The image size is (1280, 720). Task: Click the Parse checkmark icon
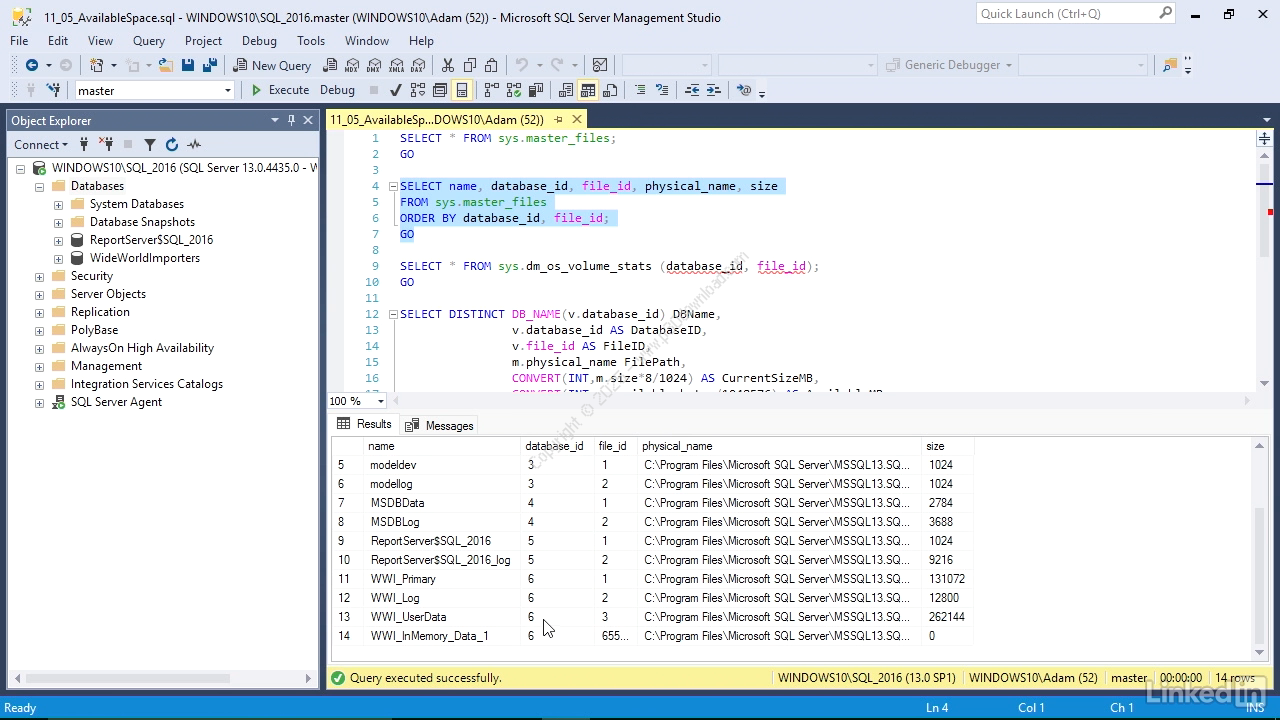(x=396, y=90)
